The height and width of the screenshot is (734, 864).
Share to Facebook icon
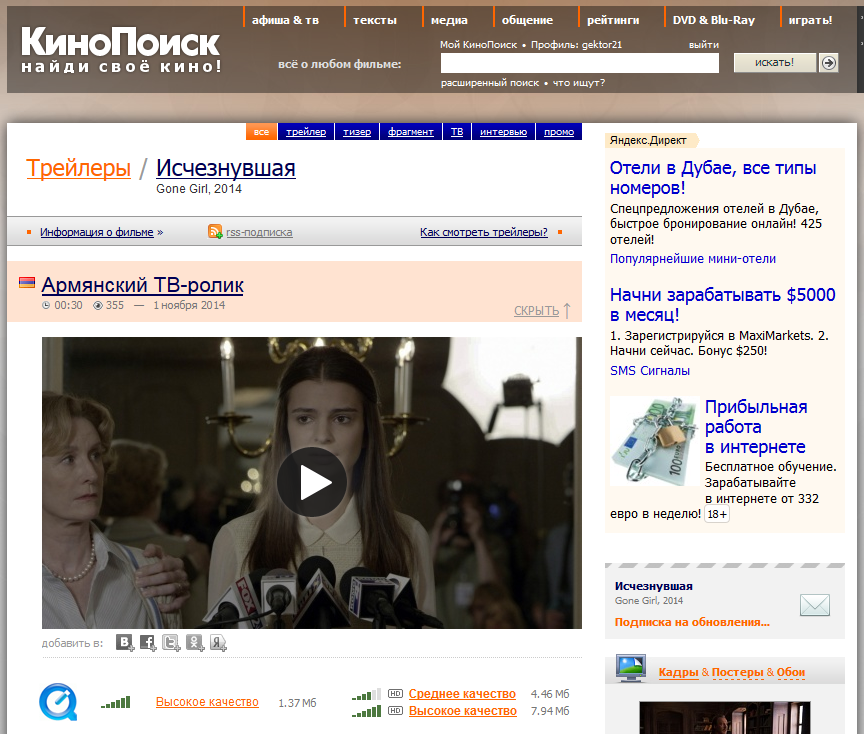pyautogui.click(x=148, y=643)
